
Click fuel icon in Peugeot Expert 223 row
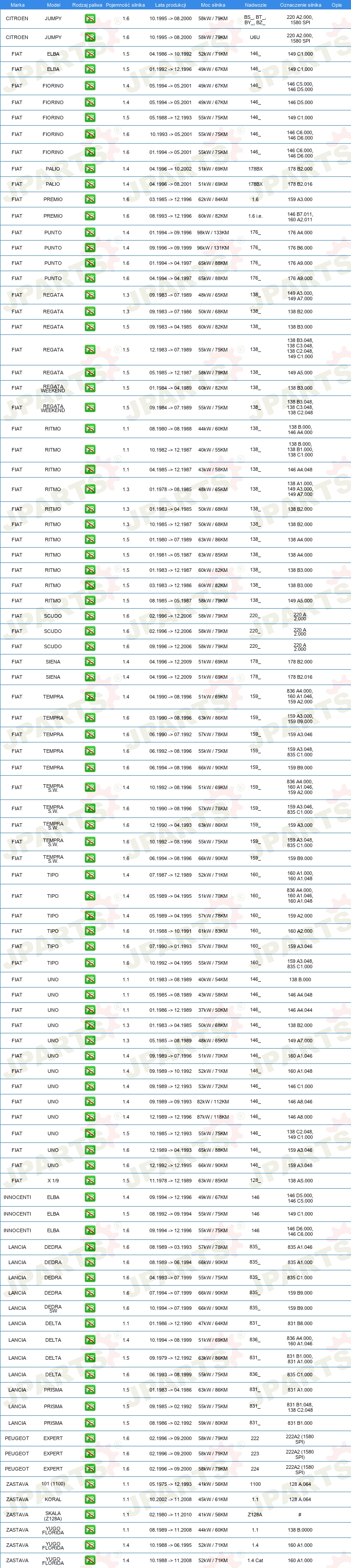[x=90, y=1454]
